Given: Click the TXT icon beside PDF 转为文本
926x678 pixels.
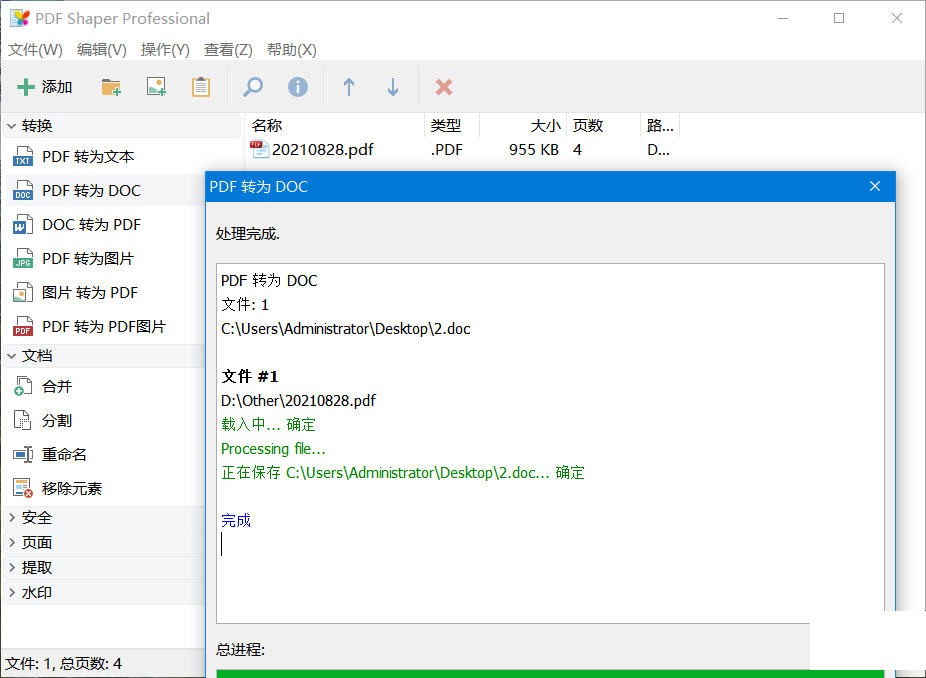Looking at the screenshot, I should point(22,157).
